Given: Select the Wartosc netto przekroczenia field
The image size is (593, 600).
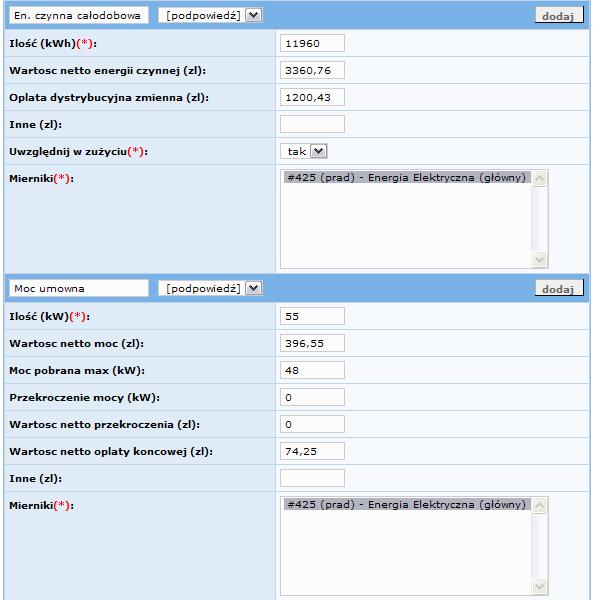Looking at the screenshot, I should [312, 424].
